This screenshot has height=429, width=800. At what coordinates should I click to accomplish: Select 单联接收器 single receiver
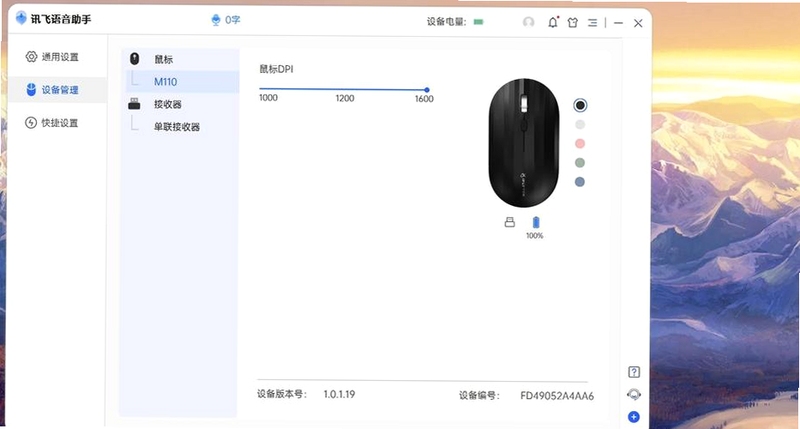(177, 127)
